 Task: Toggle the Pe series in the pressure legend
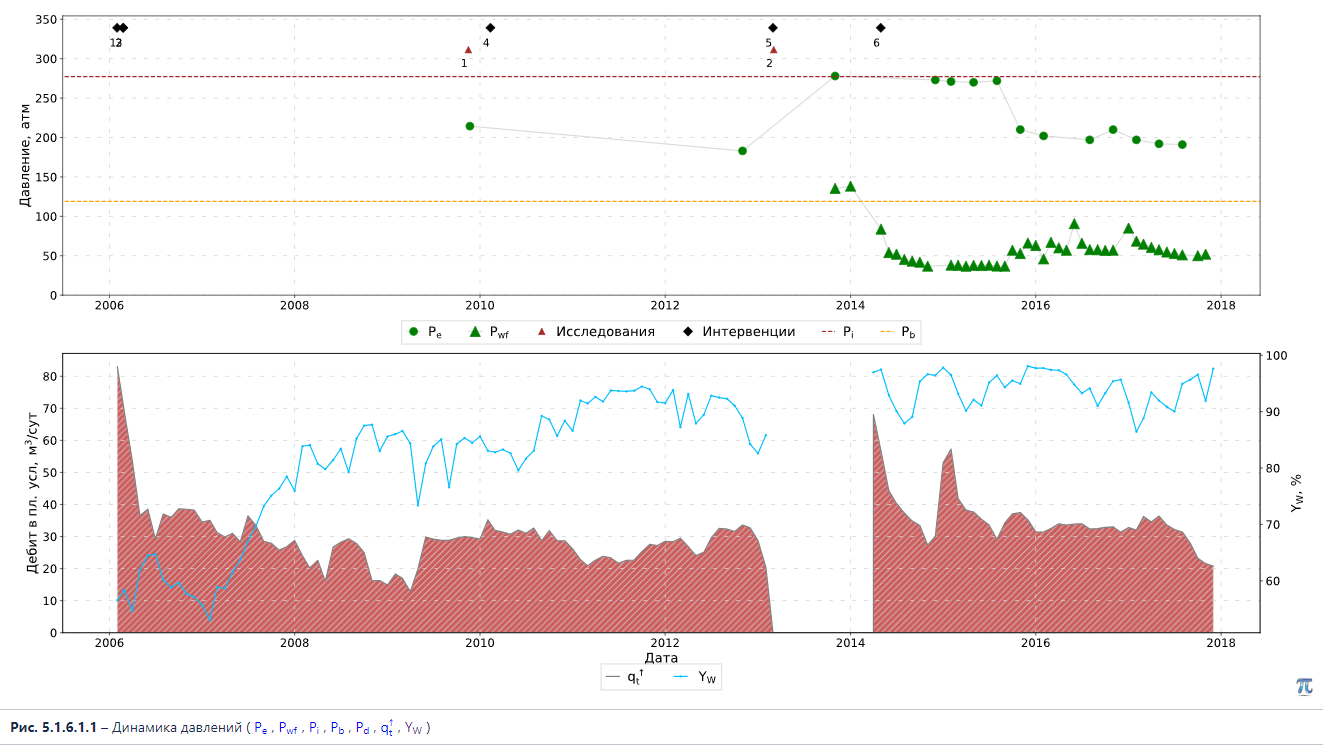pyautogui.click(x=424, y=332)
